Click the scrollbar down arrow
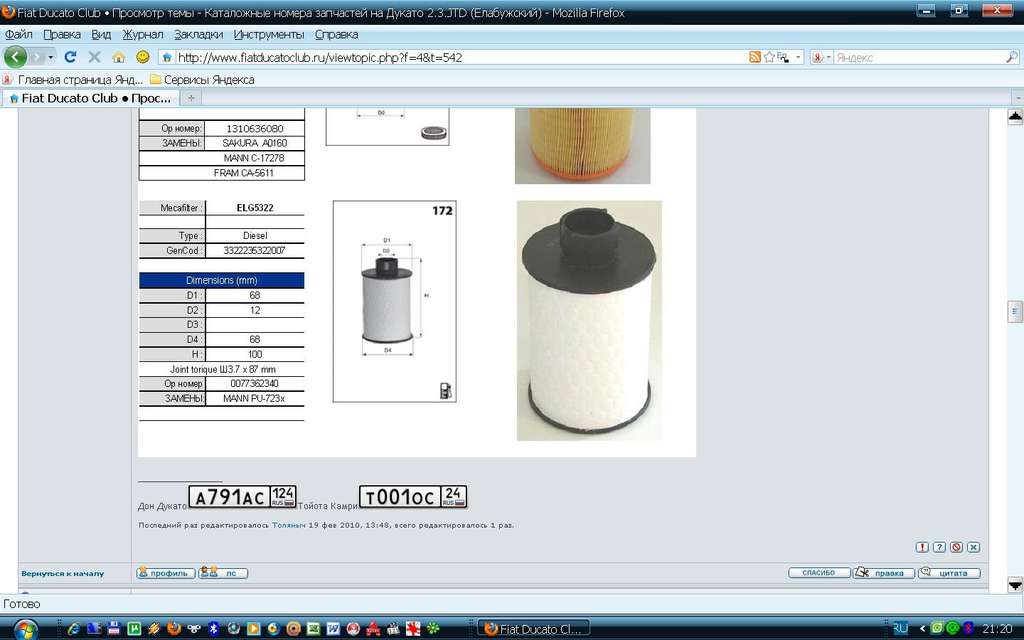The width and height of the screenshot is (1024, 640). pyautogui.click(x=1015, y=585)
